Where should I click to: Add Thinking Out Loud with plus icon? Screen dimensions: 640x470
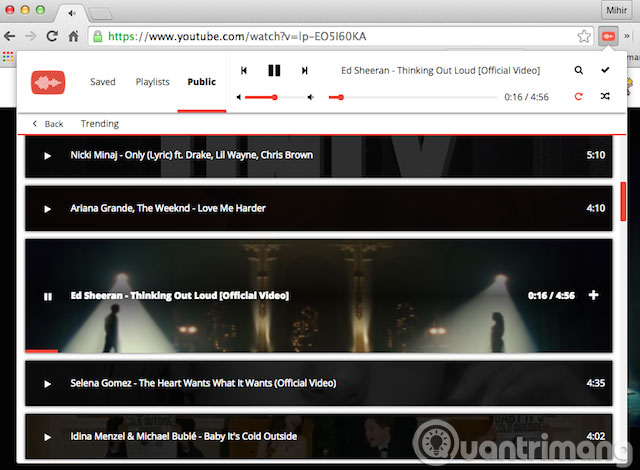click(593, 295)
